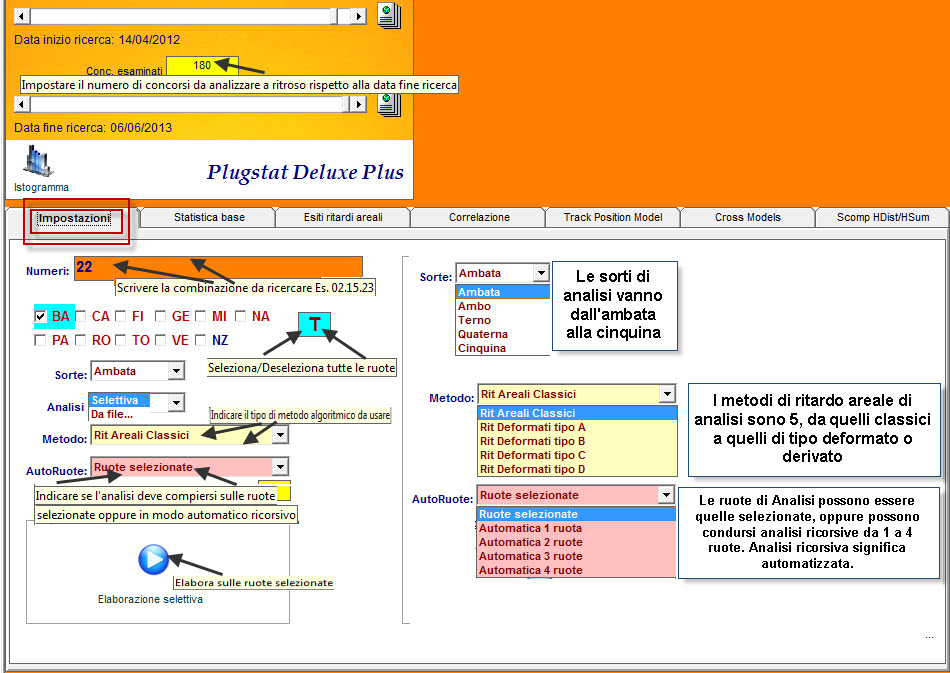Click the AutoRuote dropdown arrow above Automatica options
The height and width of the screenshot is (673, 950).
pyautogui.click(x=666, y=495)
